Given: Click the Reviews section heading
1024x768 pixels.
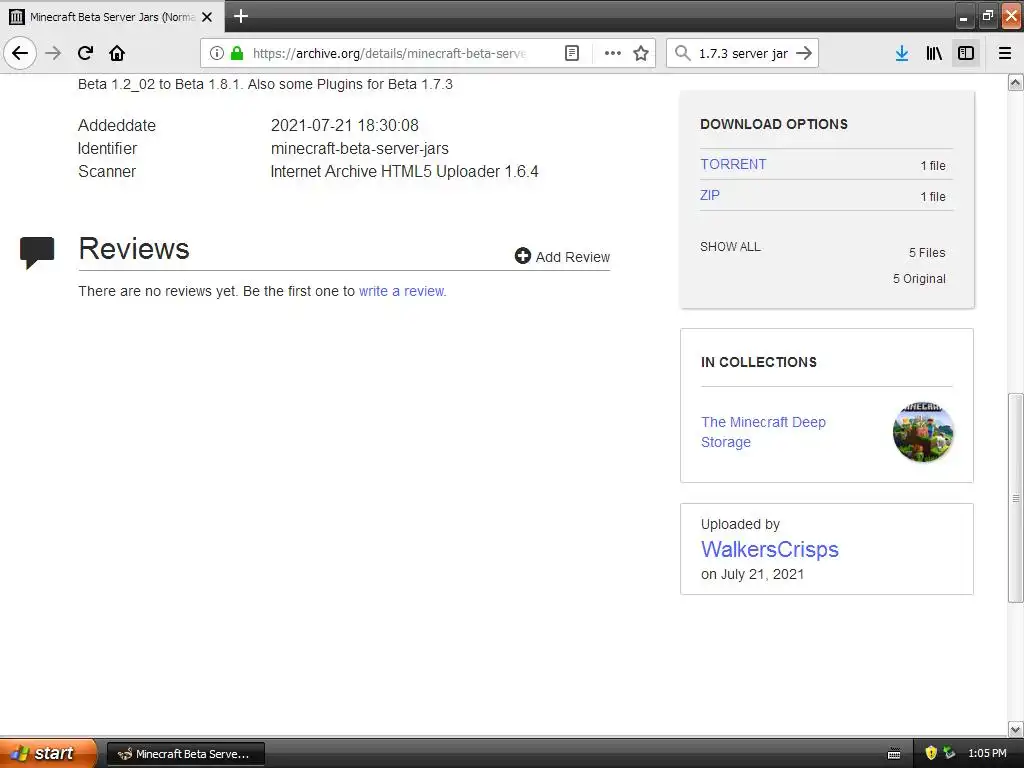Looking at the screenshot, I should coord(134,249).
